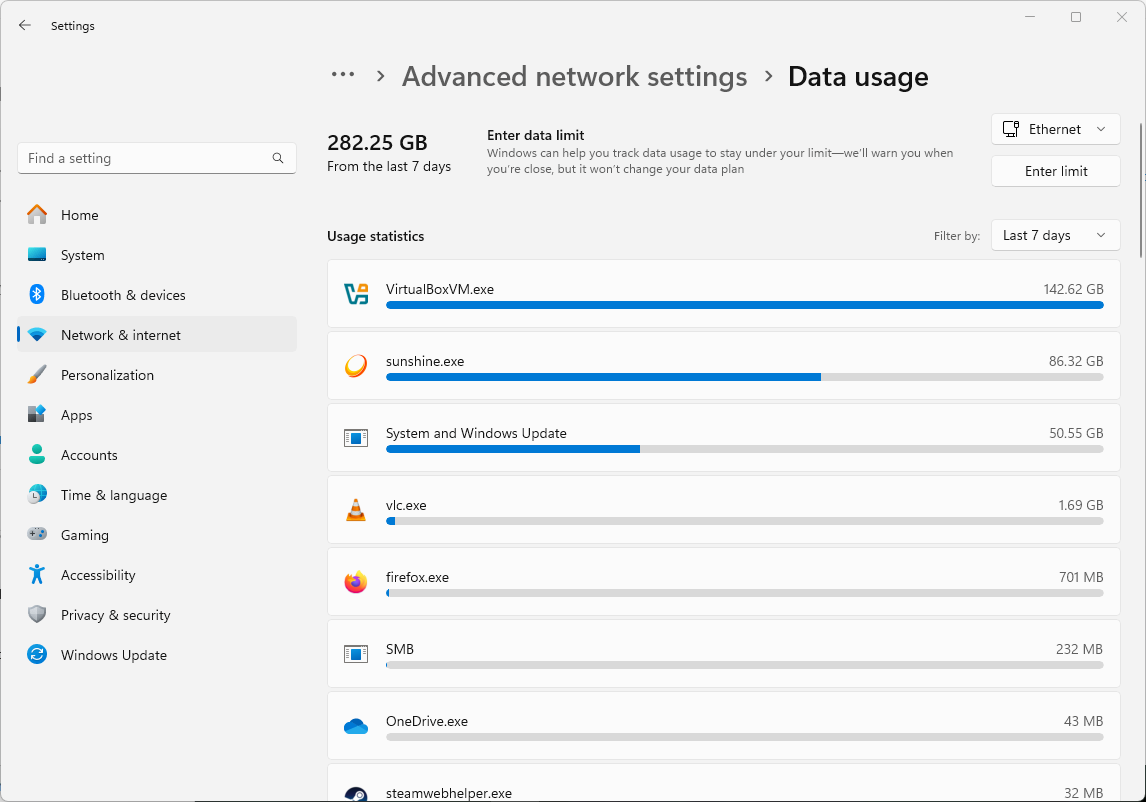Click the VirtualBoxVM.exe app icon
The width and height of the screenshot is (1146, 802).
pos(356,294)
